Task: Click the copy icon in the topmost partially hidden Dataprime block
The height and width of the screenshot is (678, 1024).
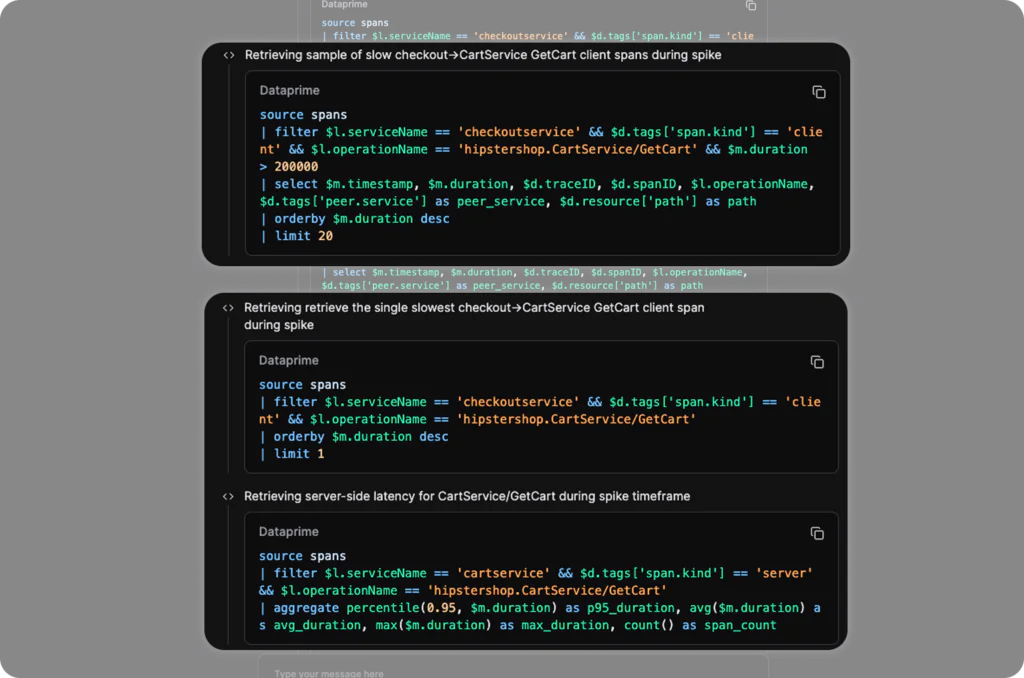Action: click(751, 6)
